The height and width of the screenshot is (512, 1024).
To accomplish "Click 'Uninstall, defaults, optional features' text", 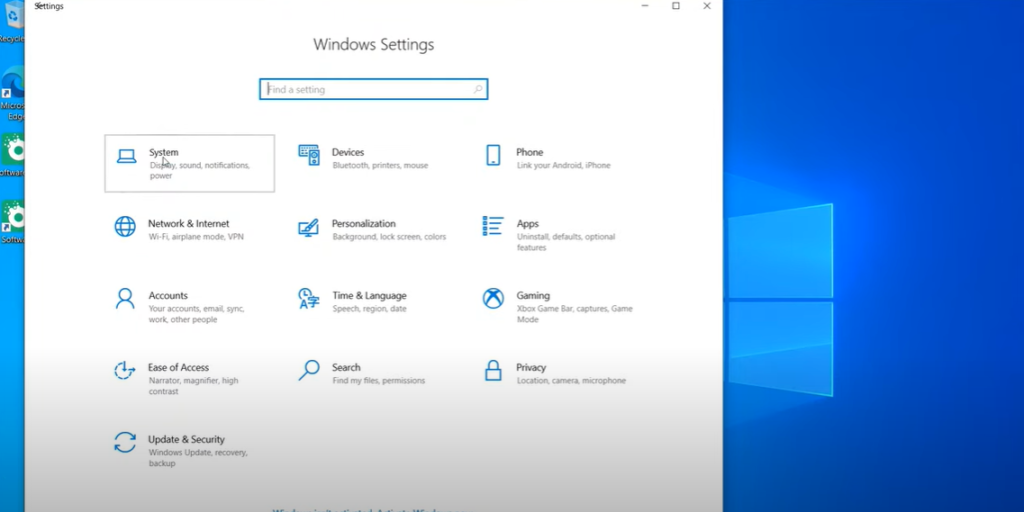I will point(566,242).
